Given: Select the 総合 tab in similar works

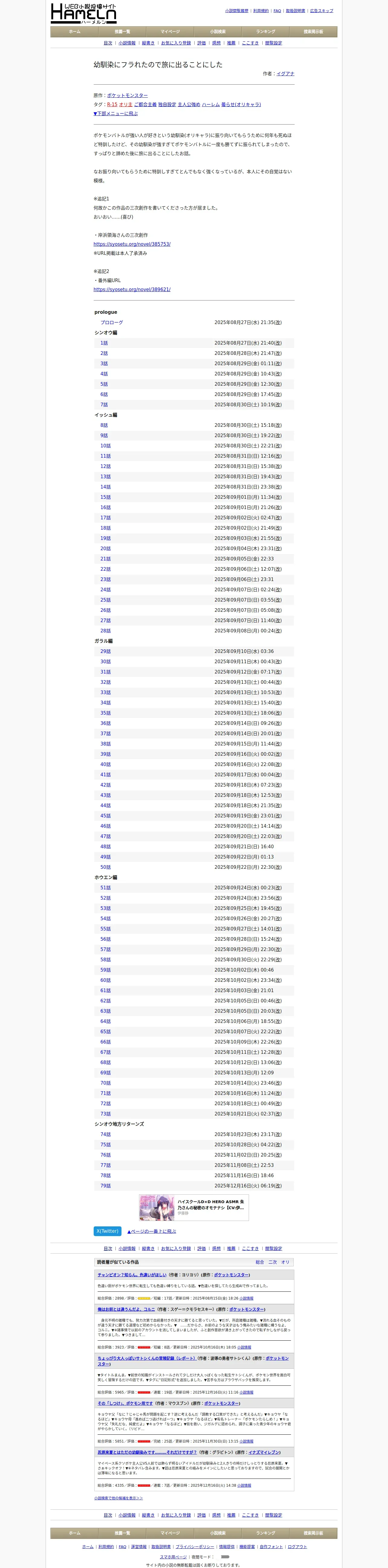Looking at the screenshot, I should [260, 1262].
